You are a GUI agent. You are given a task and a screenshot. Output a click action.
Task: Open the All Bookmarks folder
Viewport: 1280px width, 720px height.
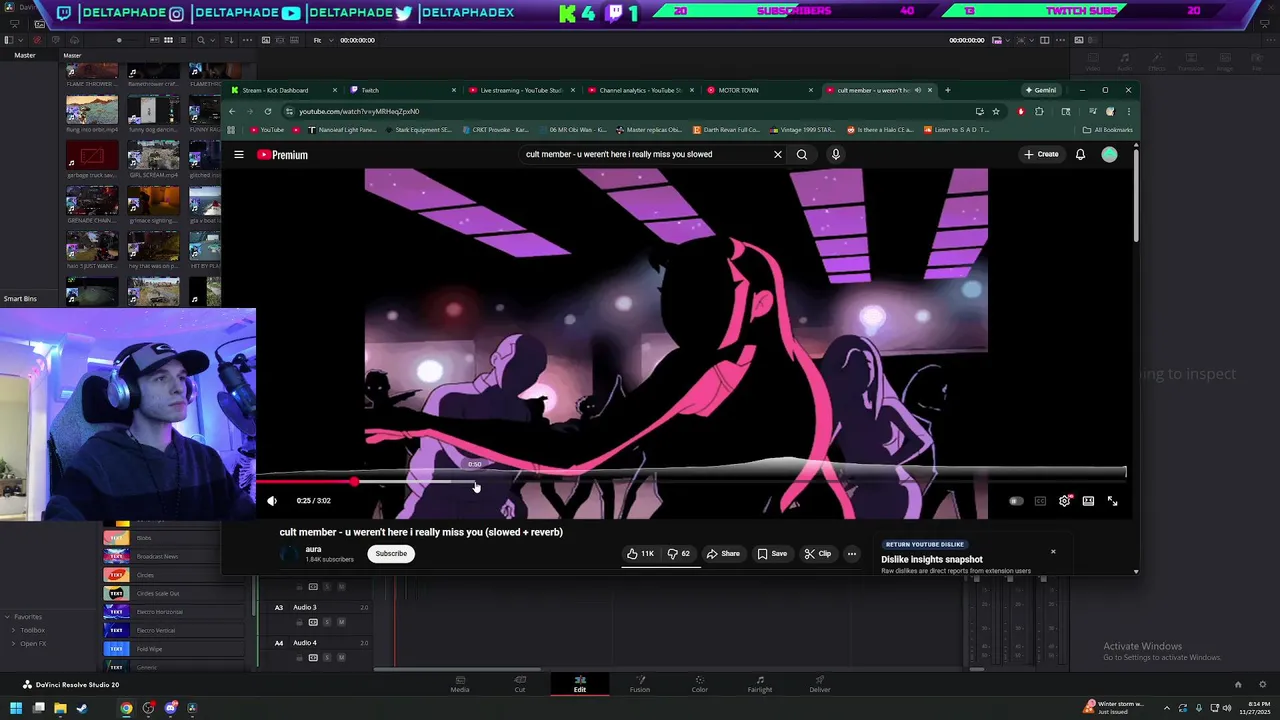1108,130
